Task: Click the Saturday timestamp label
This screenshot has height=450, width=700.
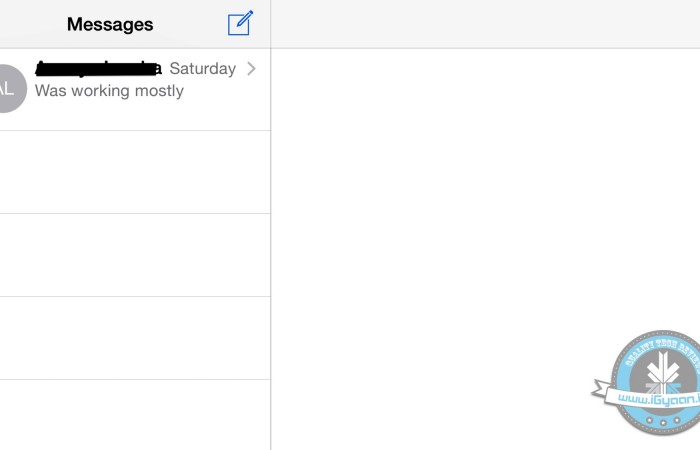Action: point(202,68)
